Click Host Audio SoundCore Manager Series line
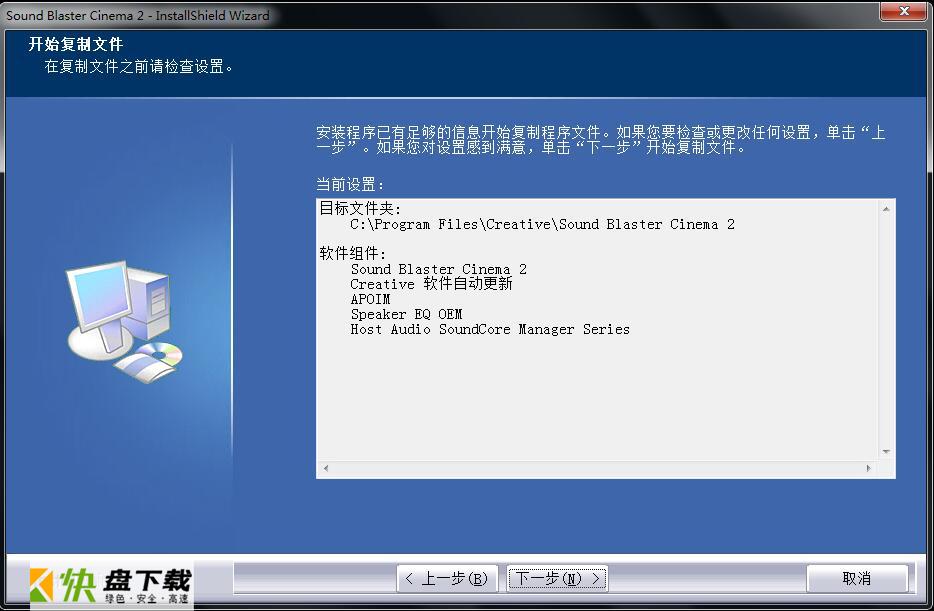The width and height of the screenshot is (934, 611). tap(490, 329)
